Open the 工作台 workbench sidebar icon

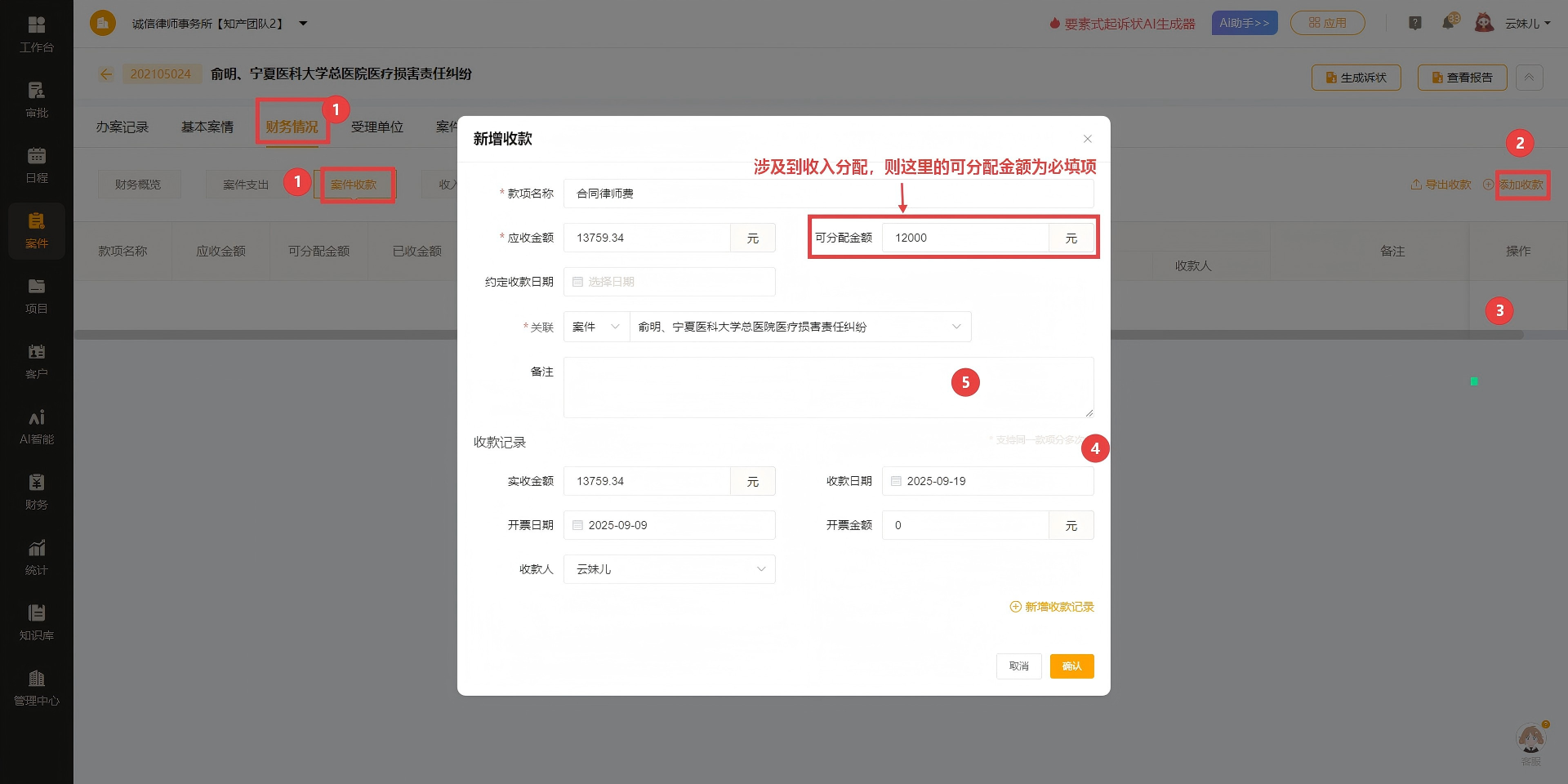pyautogui.click(x=37, y=34)
